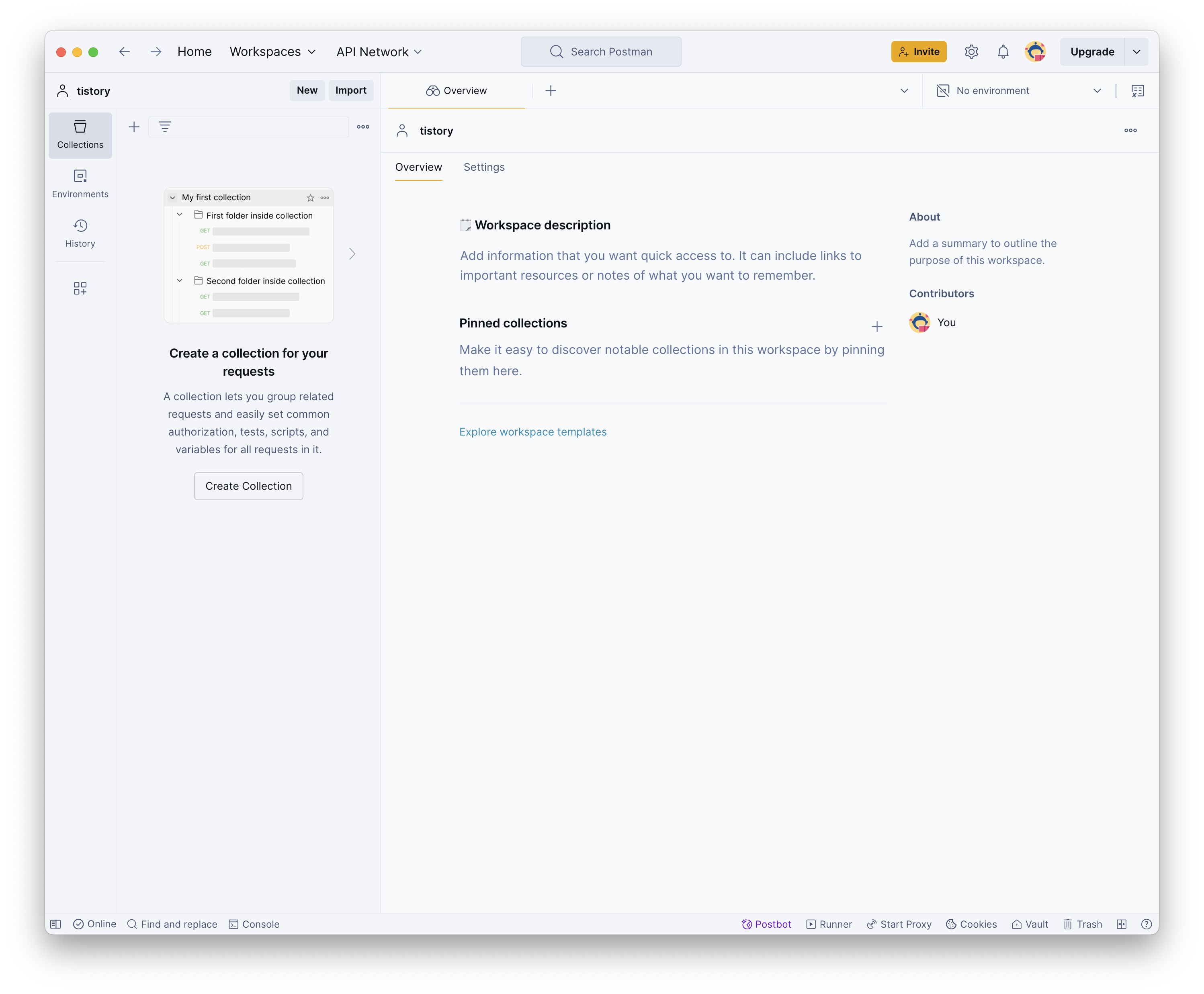
Task: Click the configure workspace sidebar grid icon
Action: coord(80,288)
